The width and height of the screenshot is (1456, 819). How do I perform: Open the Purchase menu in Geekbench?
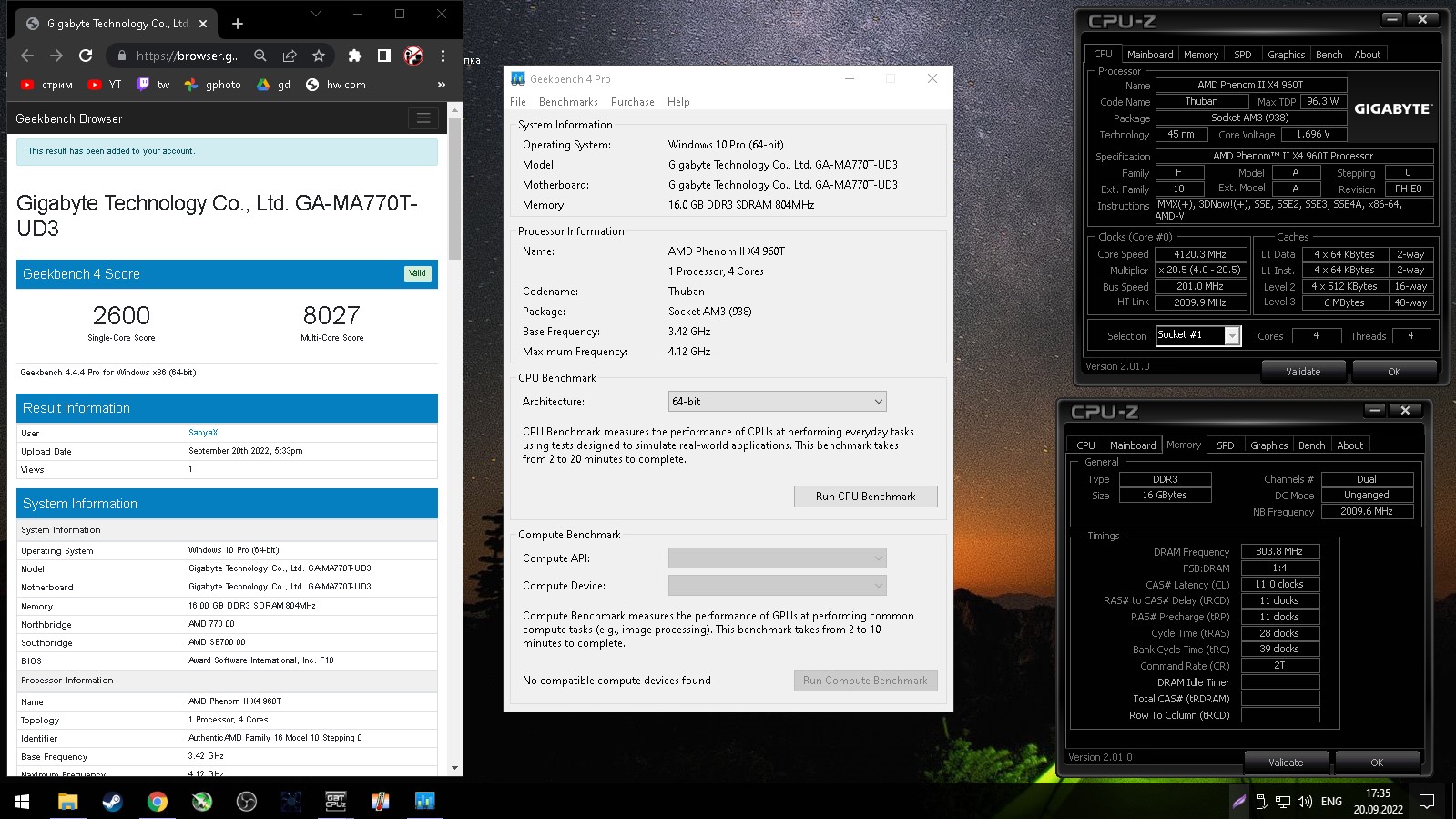point(633,102)
